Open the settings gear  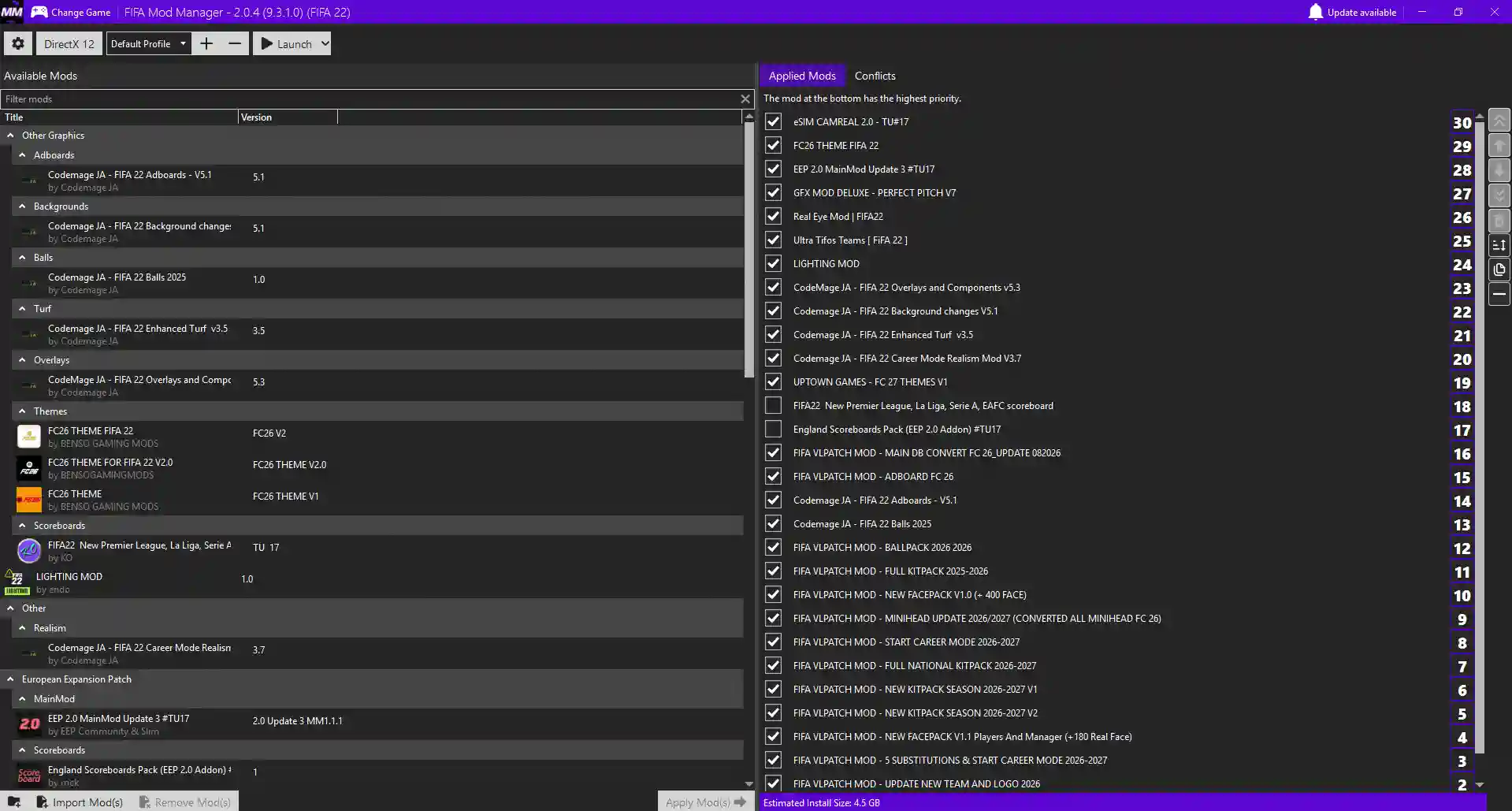tap(18, 43)
